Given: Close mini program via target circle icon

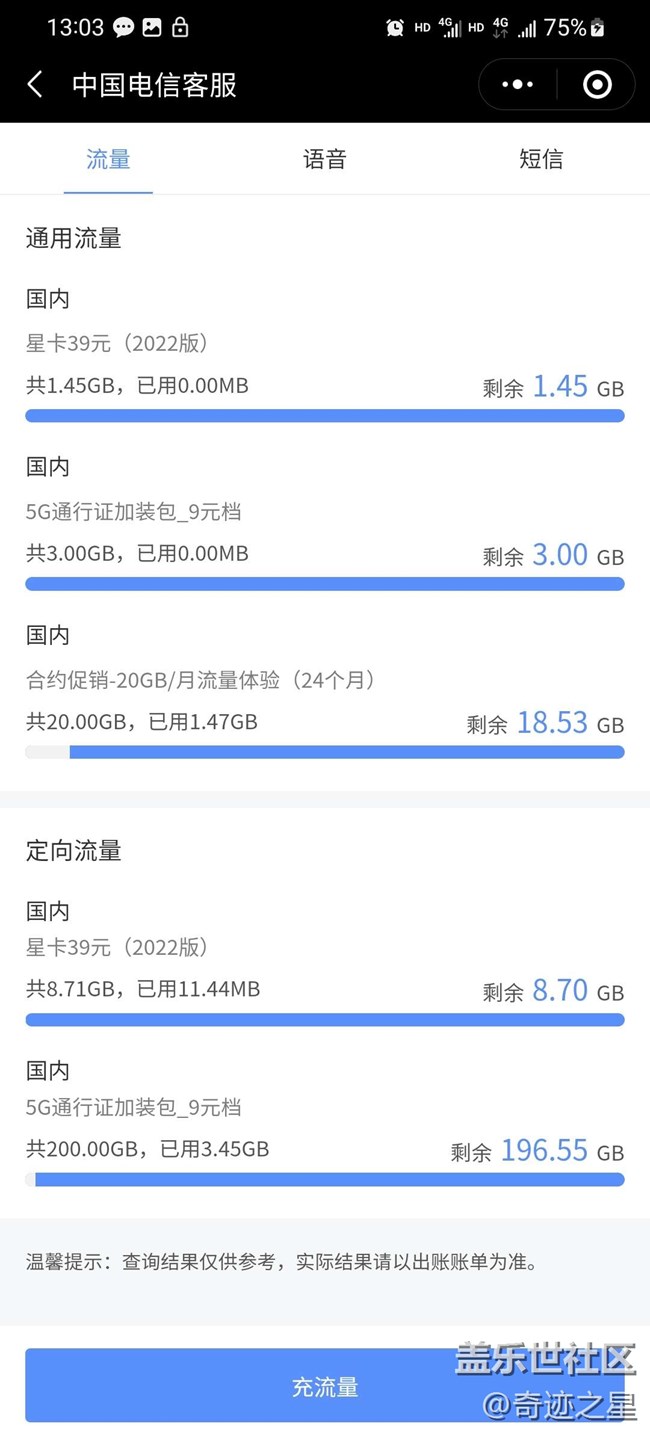Looking at the screenshot, I should pyautogui.click(x=597, y=84).
